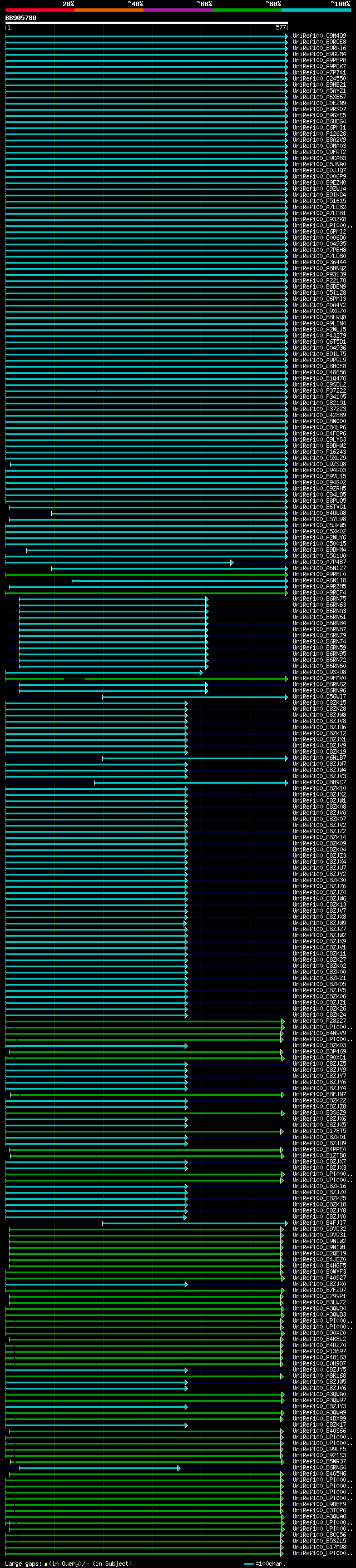Click the UniRef100_B4G5H6 label

click(319, 1474)
